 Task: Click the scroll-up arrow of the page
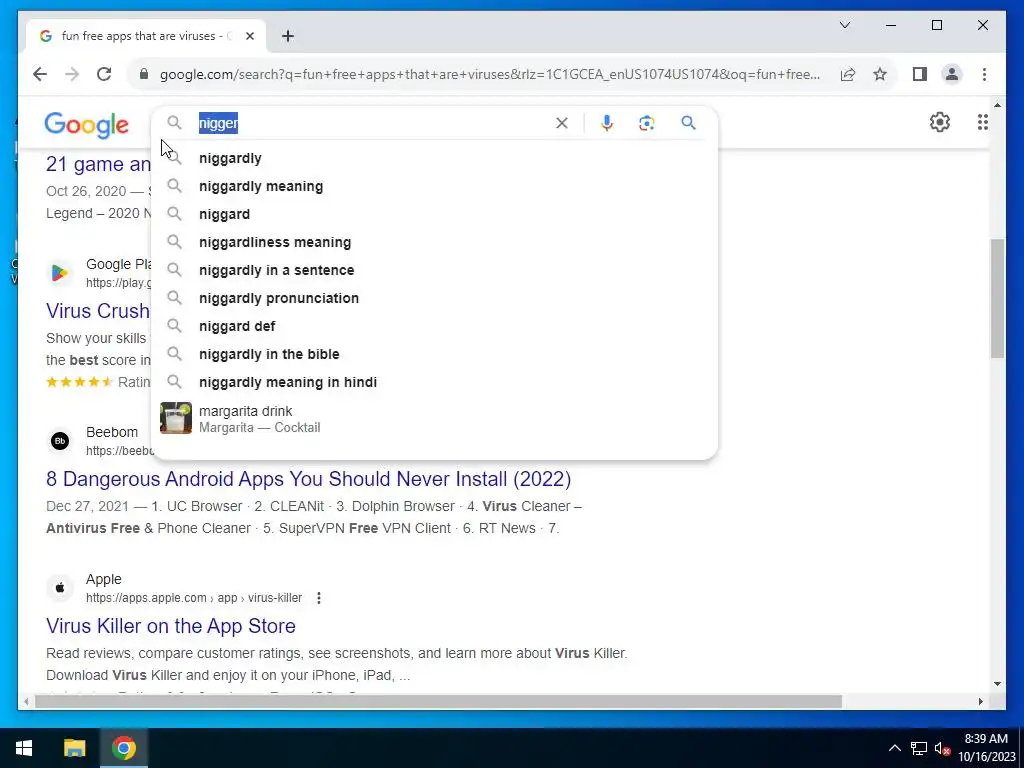click(x=997, y=104)
